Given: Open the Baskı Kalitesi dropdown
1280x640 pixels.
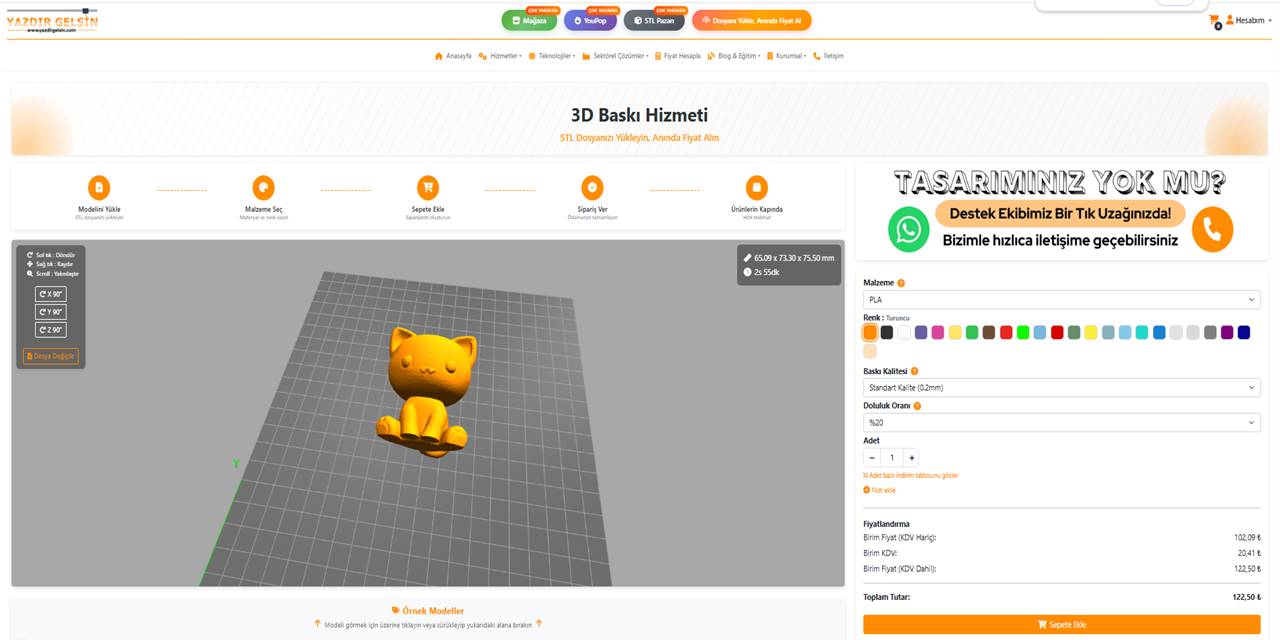Looking at the screenshot, I should pos(1061,387).
